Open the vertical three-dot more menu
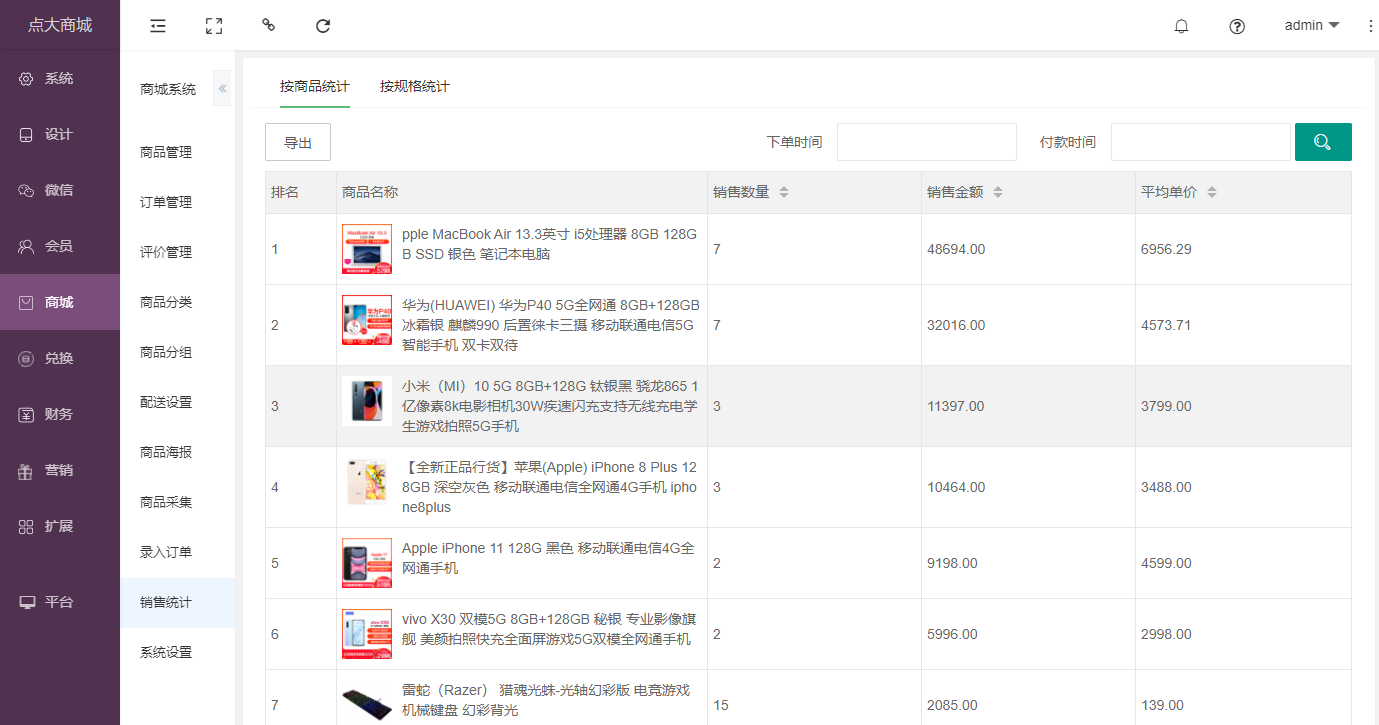The height and width of the screenshot is (725, 1379). [x=1370, y=26]
